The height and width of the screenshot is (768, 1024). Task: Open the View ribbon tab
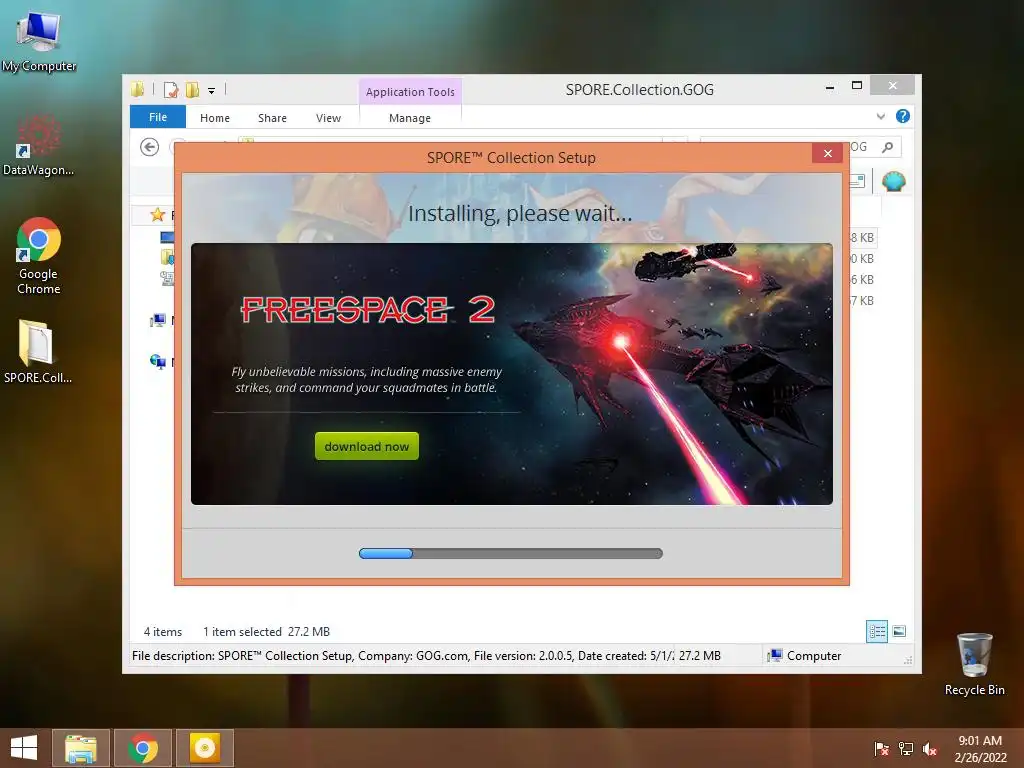328,118
